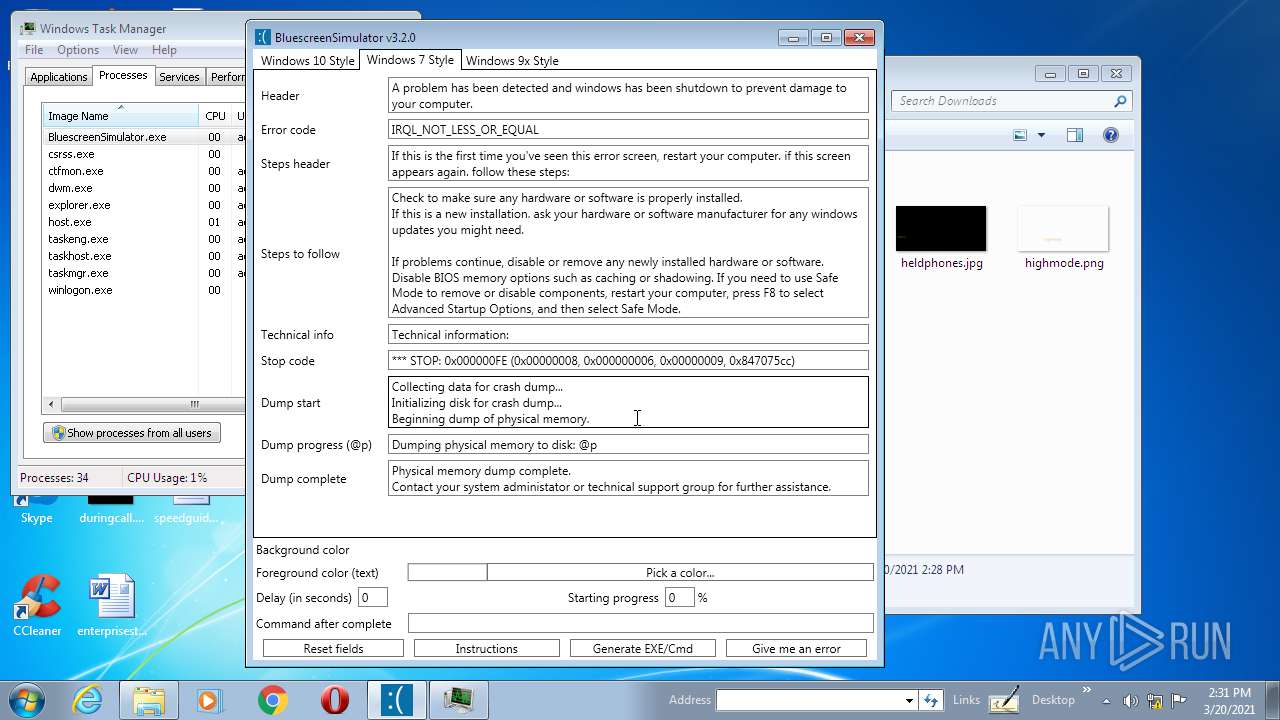The image size is (1280, 720).
Task: Switch to the Windows 9x Style tab
Action: click(512, 60)
